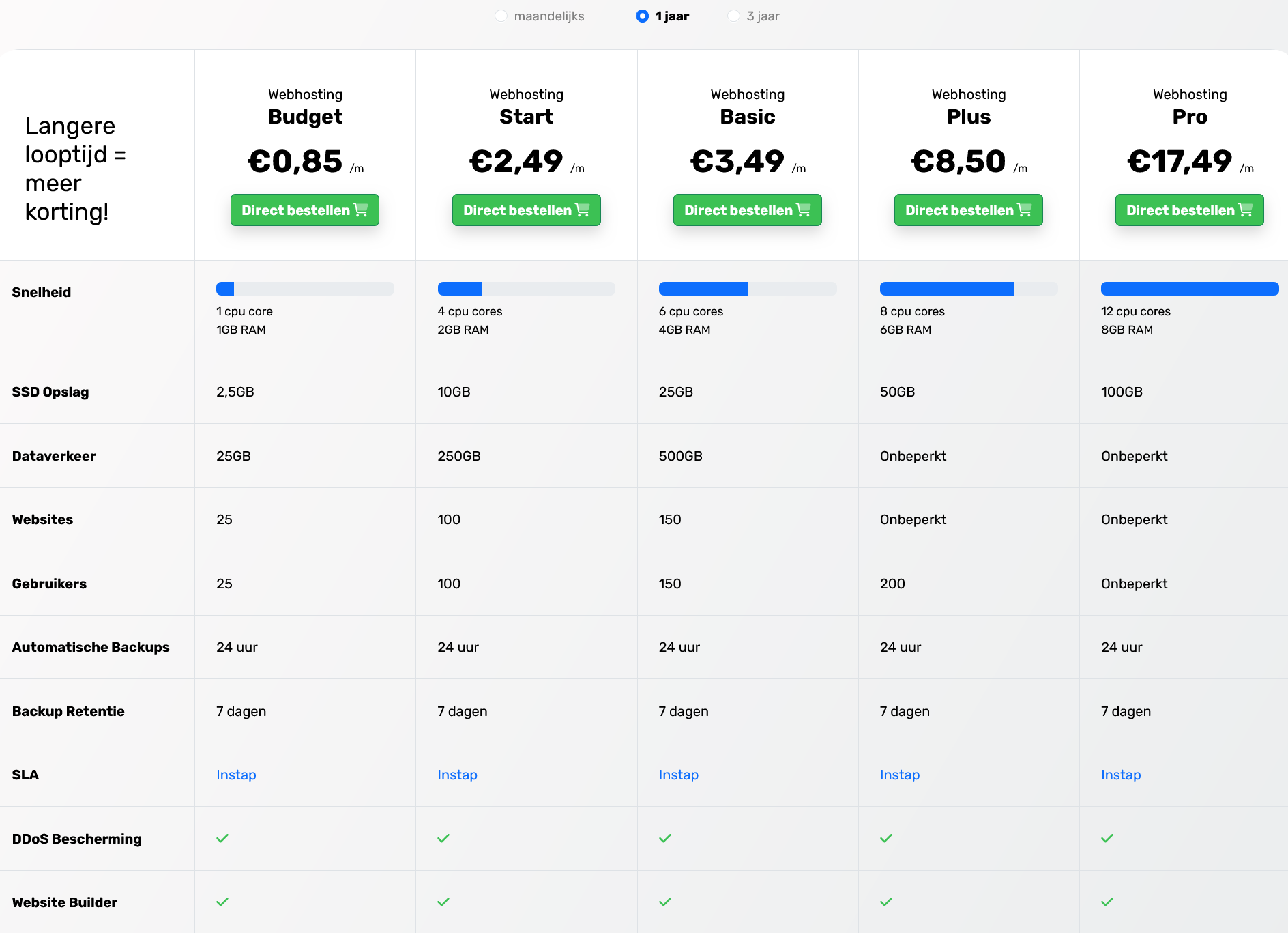Click Website Builder checkmark for Plus

pos(886,902)
